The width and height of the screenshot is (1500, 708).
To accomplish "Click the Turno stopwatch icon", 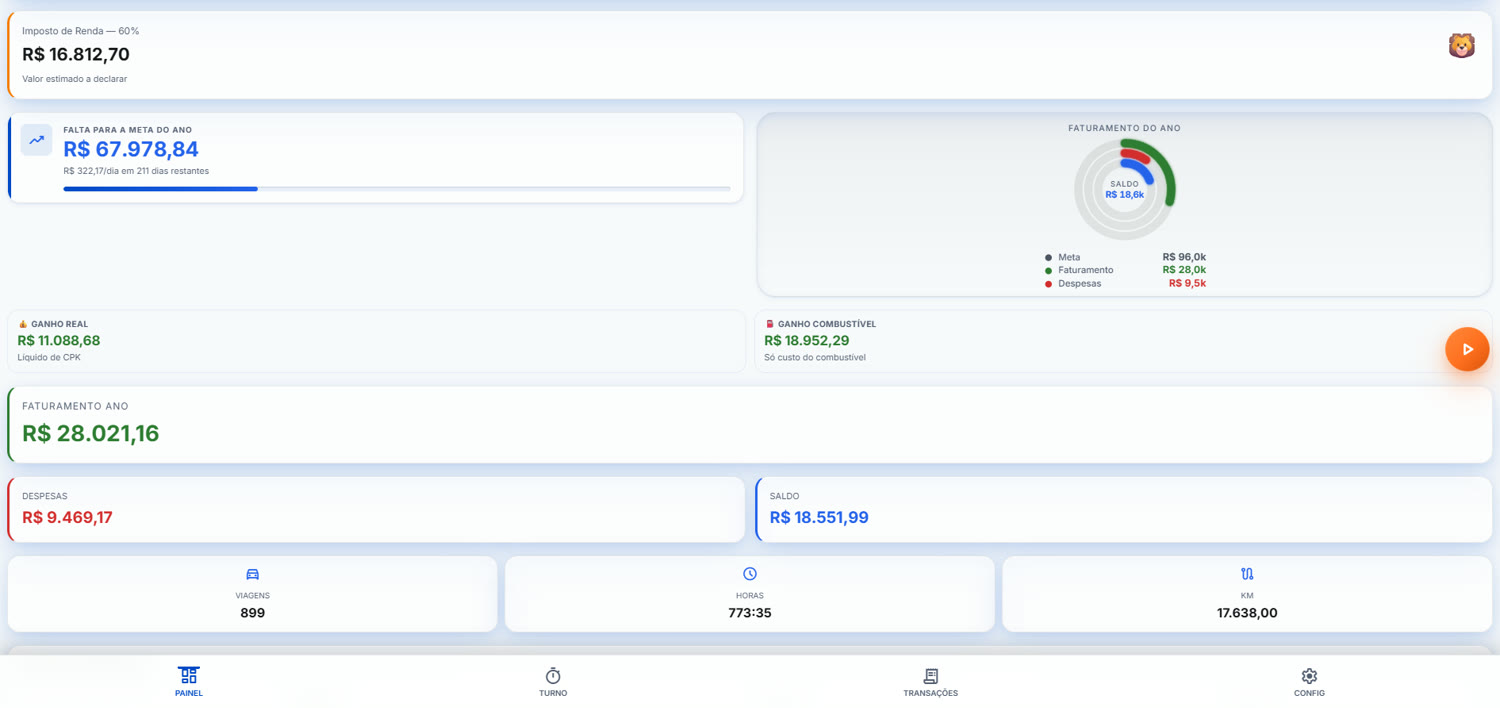I will point(553,676).
